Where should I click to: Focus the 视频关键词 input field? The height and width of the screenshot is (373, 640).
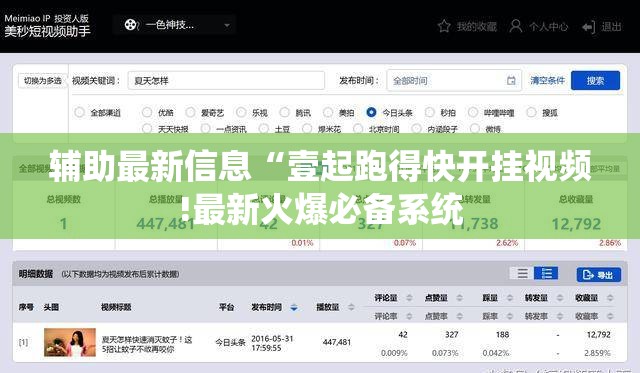[226, 80]
